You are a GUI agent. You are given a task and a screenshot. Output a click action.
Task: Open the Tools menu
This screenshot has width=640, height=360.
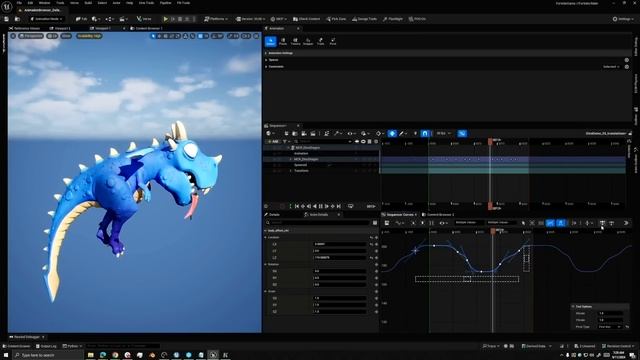pyautogui.click(x=60, y=3)
